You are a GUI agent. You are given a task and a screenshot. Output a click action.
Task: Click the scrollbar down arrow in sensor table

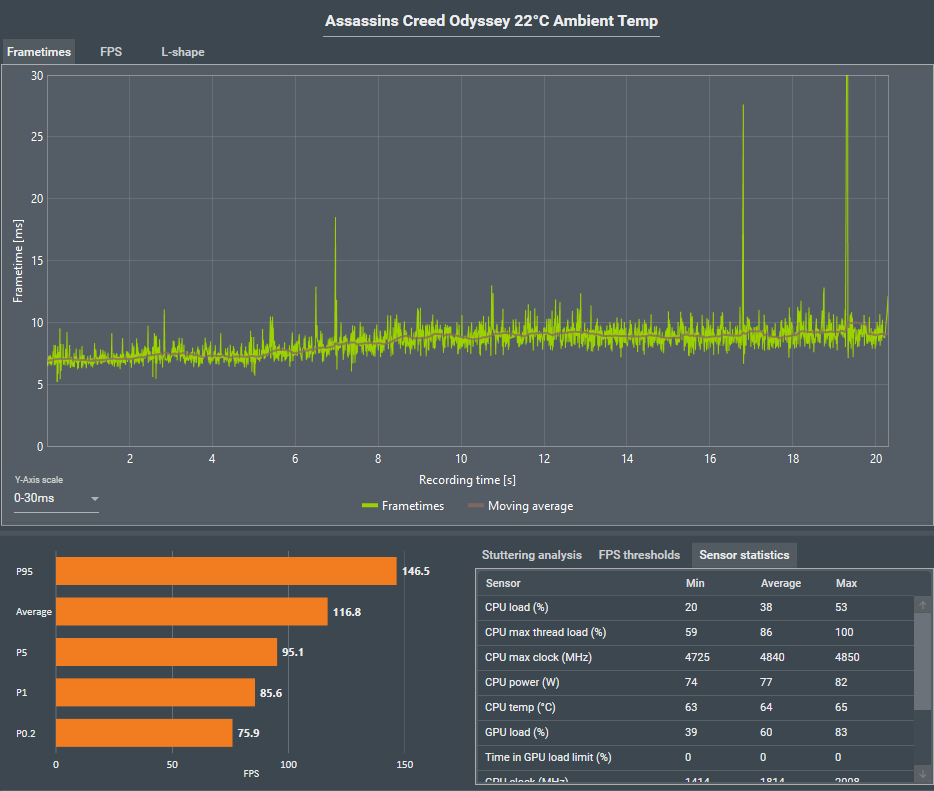[923, 774]
